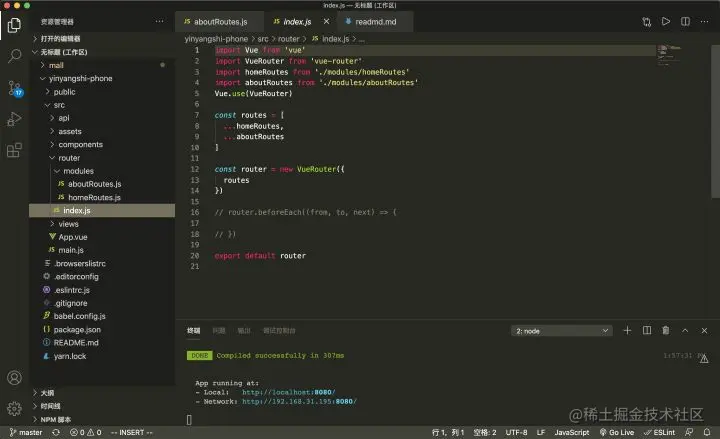This screenshot has width=720, height=439.
Task: Open the 192.168.31.195:8080 network link
Action: [299, 401]
